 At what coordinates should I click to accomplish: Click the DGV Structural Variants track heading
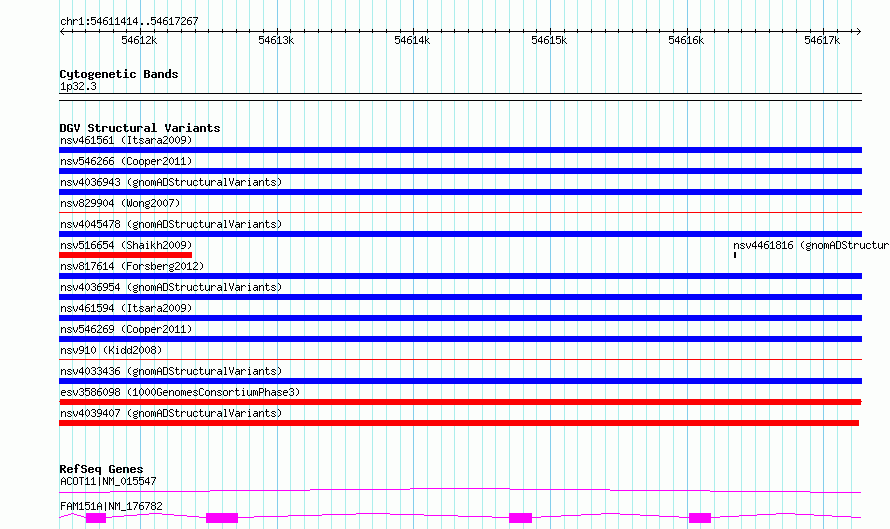[x=140, y=128]
